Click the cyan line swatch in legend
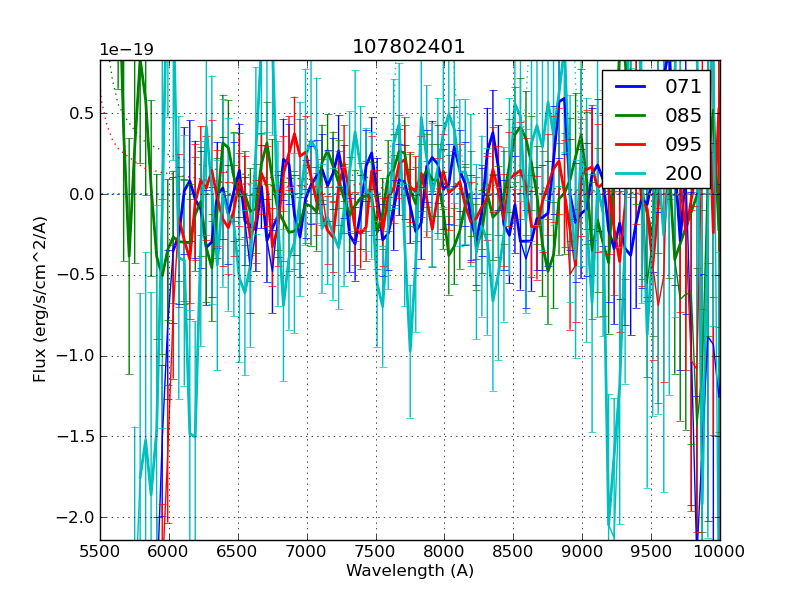 pyautogui.click(x=630, y=173)
